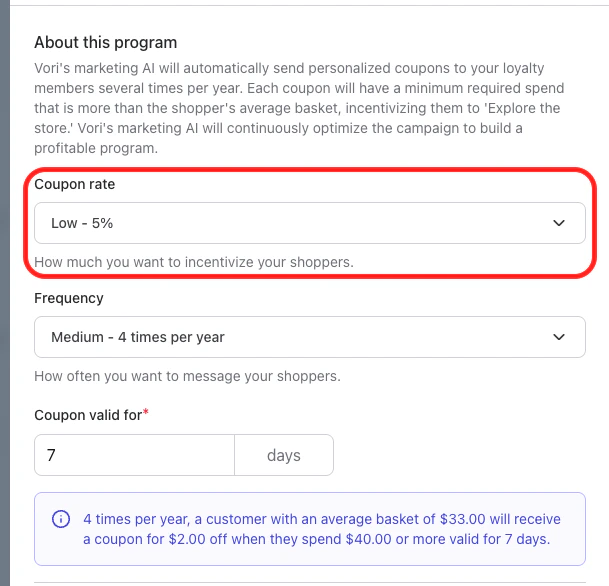The height and width of the screenshot is (586, 609).
Task: Click the red required asterisk
Action: [146, 412]
